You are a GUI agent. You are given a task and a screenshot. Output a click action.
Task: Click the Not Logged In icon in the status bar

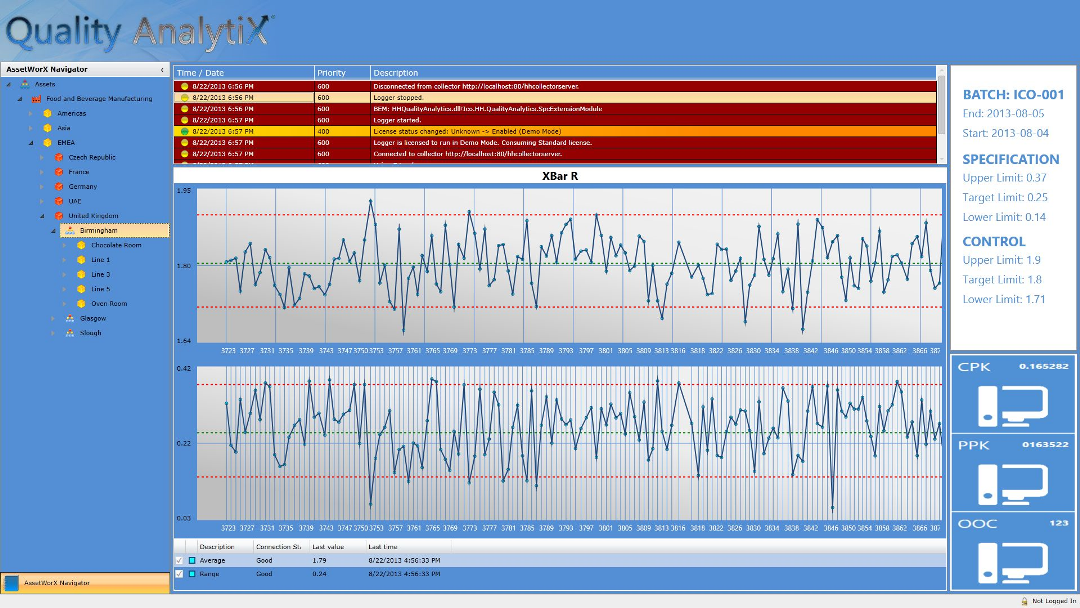[x=1023, y=601]
